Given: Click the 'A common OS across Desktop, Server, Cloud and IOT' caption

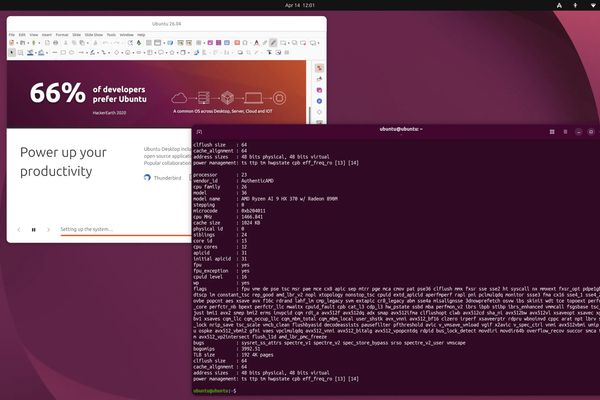Looking at the screenshot, I should point(223,111).
